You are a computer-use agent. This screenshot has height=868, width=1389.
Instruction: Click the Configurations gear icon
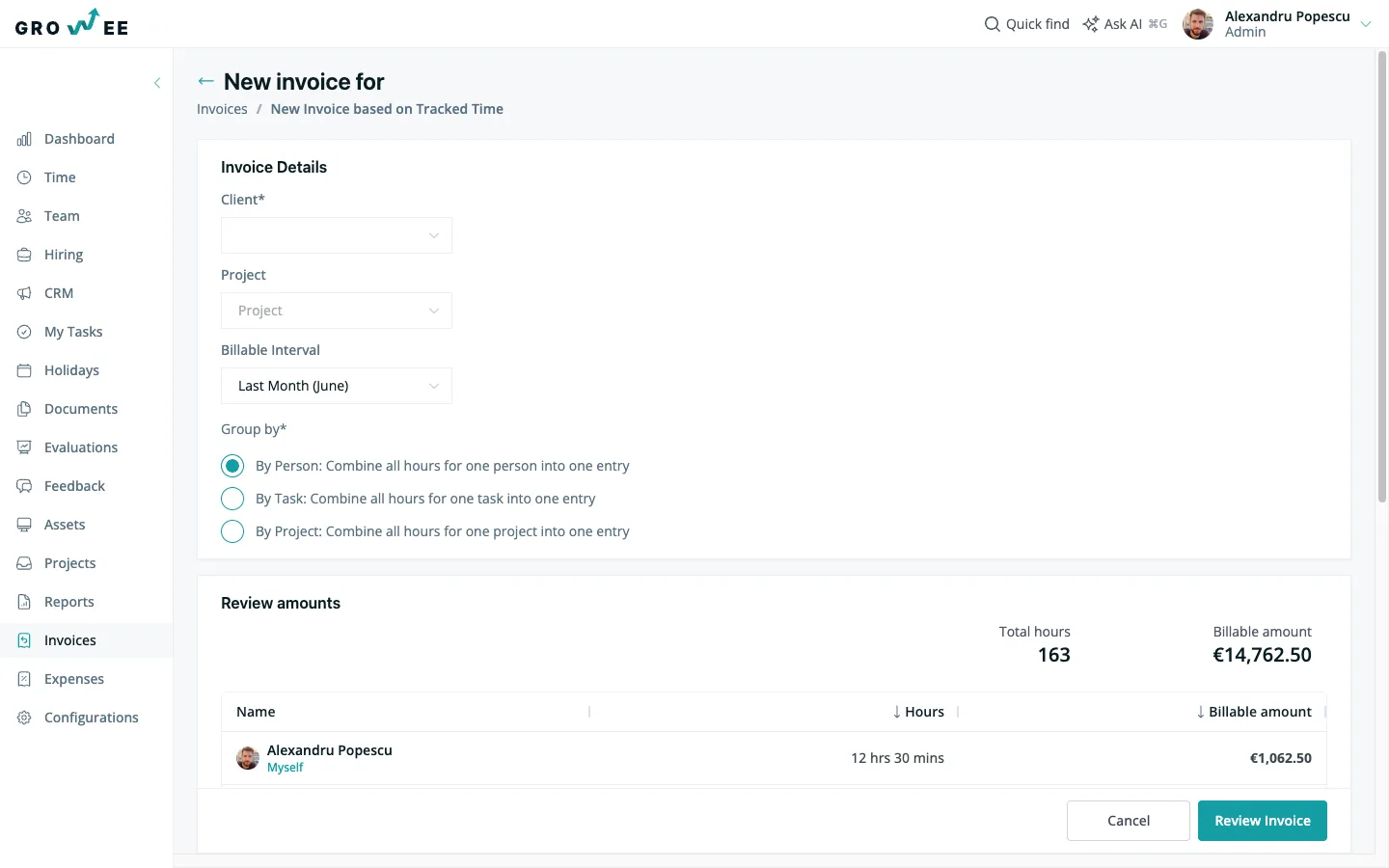[x=24, y=718]
